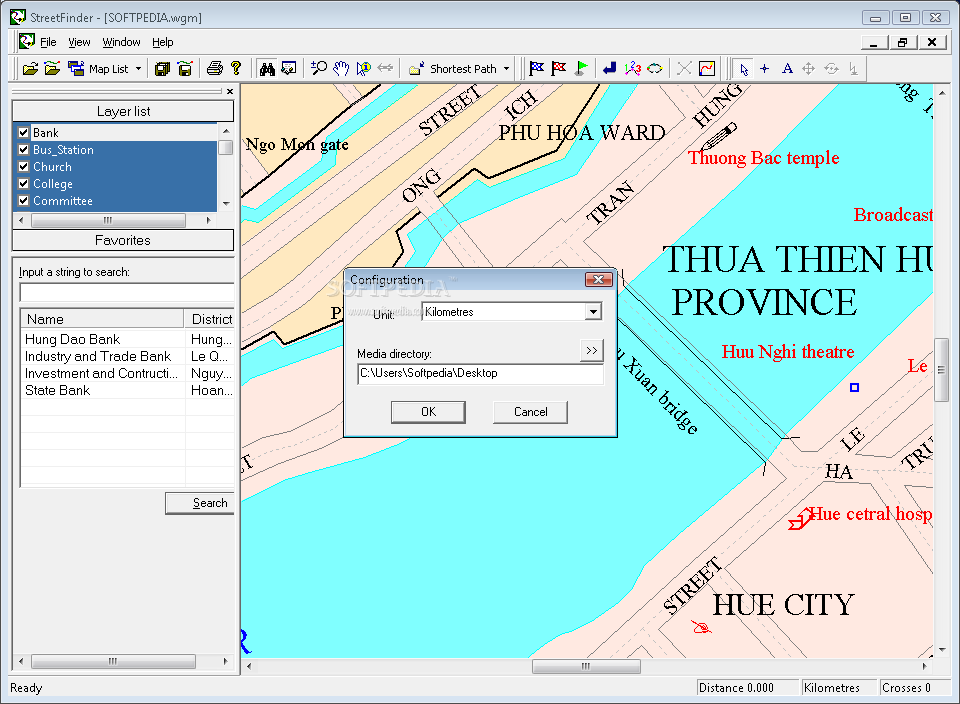Click the save all floppy disks icon

point(162,69)
